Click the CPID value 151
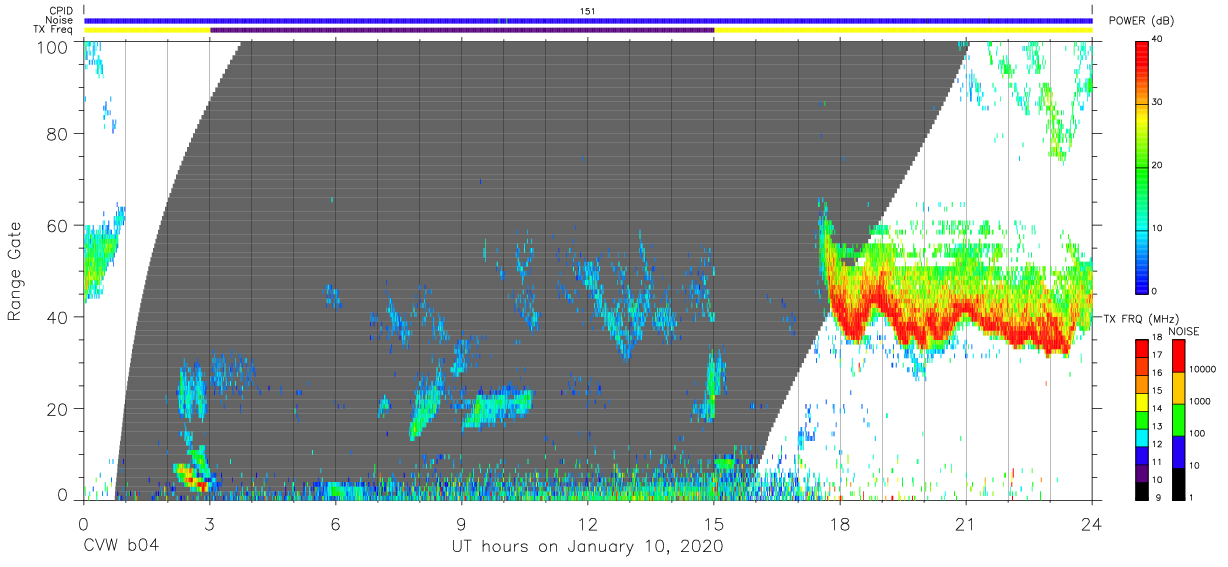 point(588,11)
